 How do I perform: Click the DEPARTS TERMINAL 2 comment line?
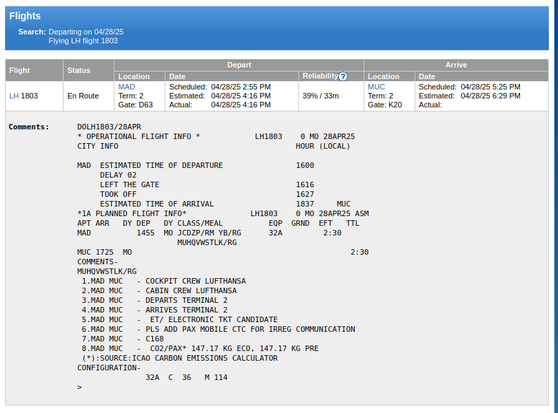[x=154, y=300]
